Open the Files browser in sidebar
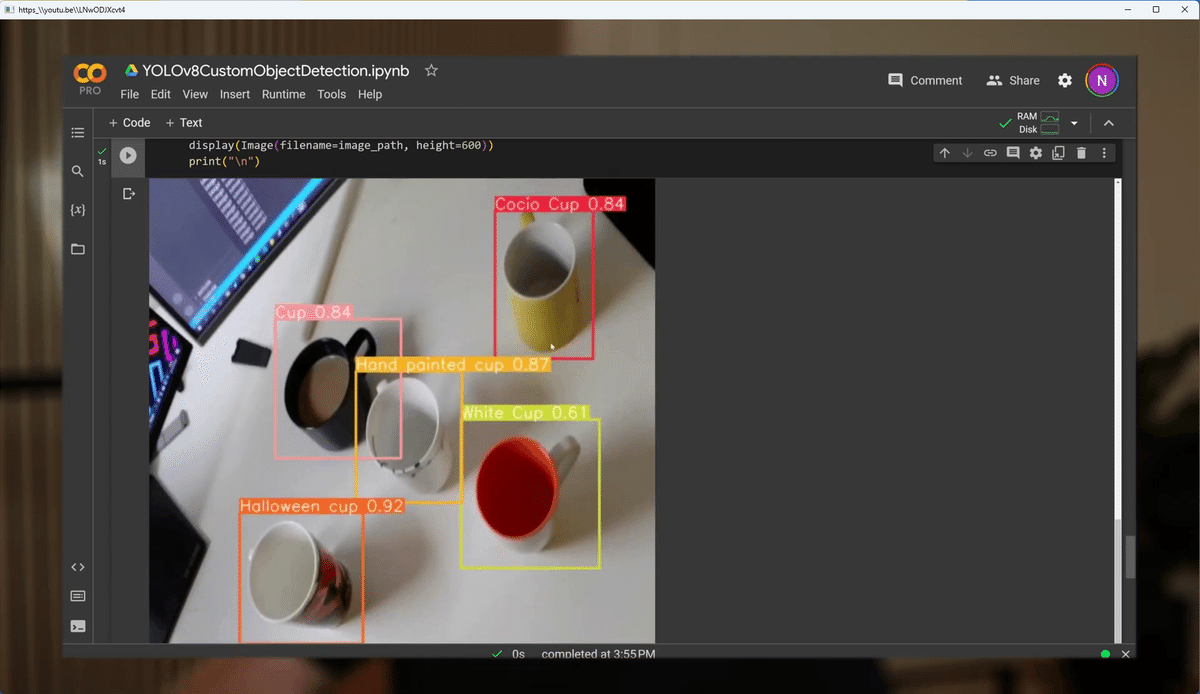 77,249
